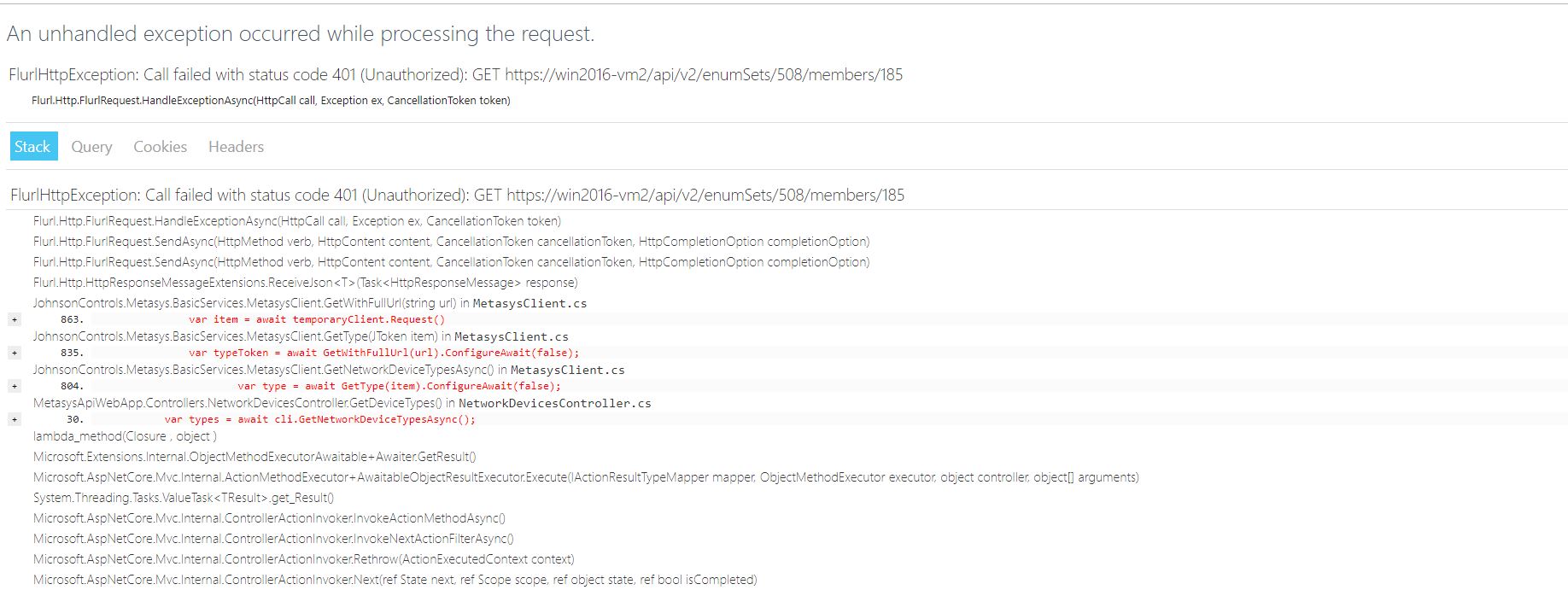Expand code context for line 30

coord(14,419)
